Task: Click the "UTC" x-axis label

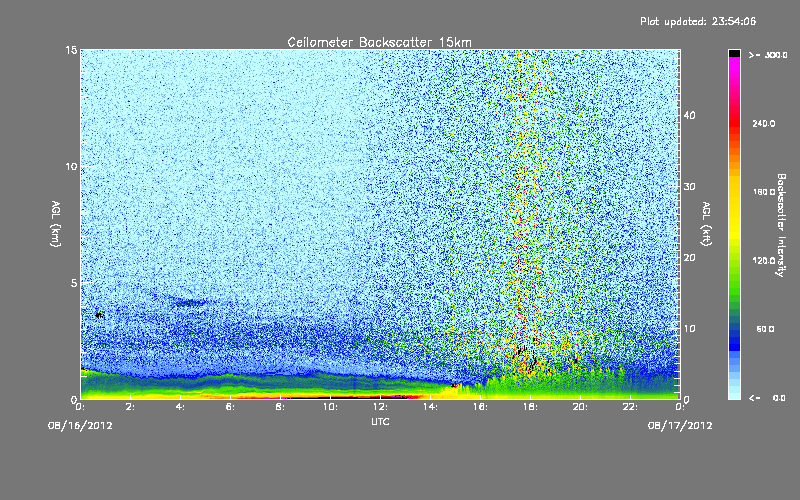Action: point(380,421)
